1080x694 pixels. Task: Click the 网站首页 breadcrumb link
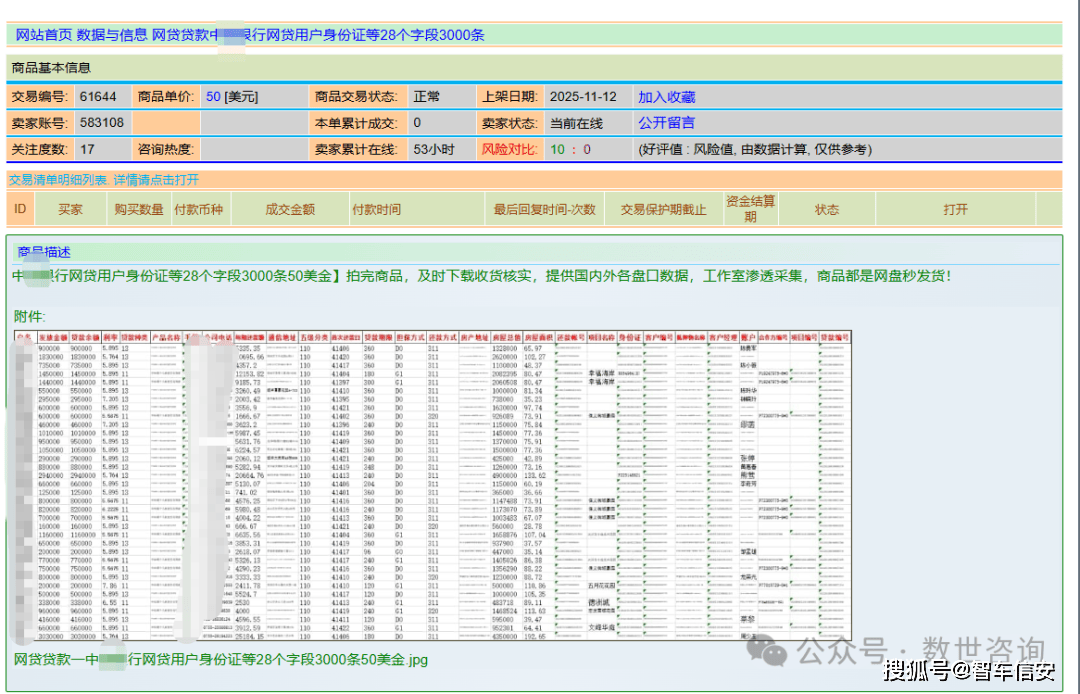point(44,35)
